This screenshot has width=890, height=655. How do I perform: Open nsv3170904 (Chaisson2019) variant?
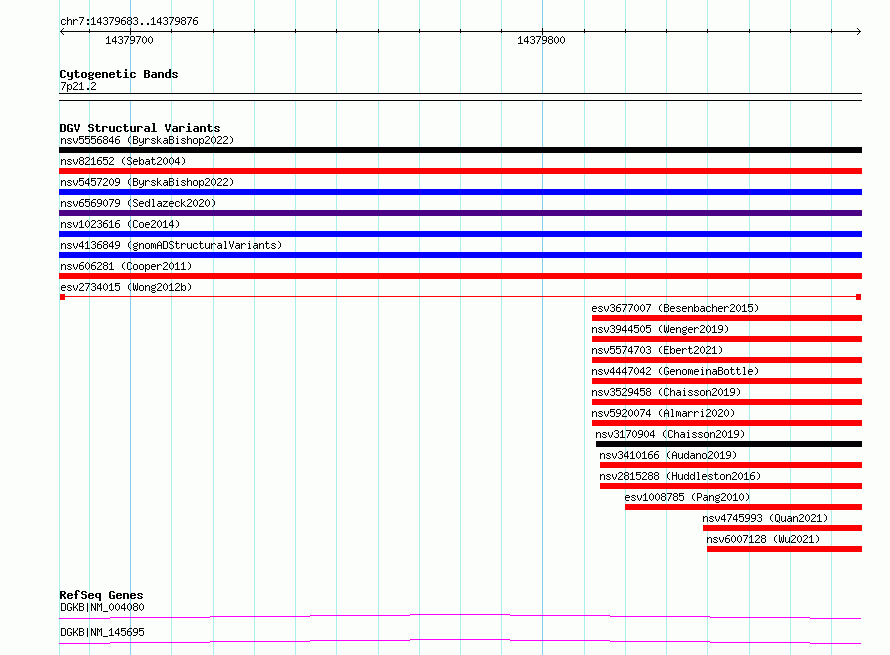click(670, 434)
